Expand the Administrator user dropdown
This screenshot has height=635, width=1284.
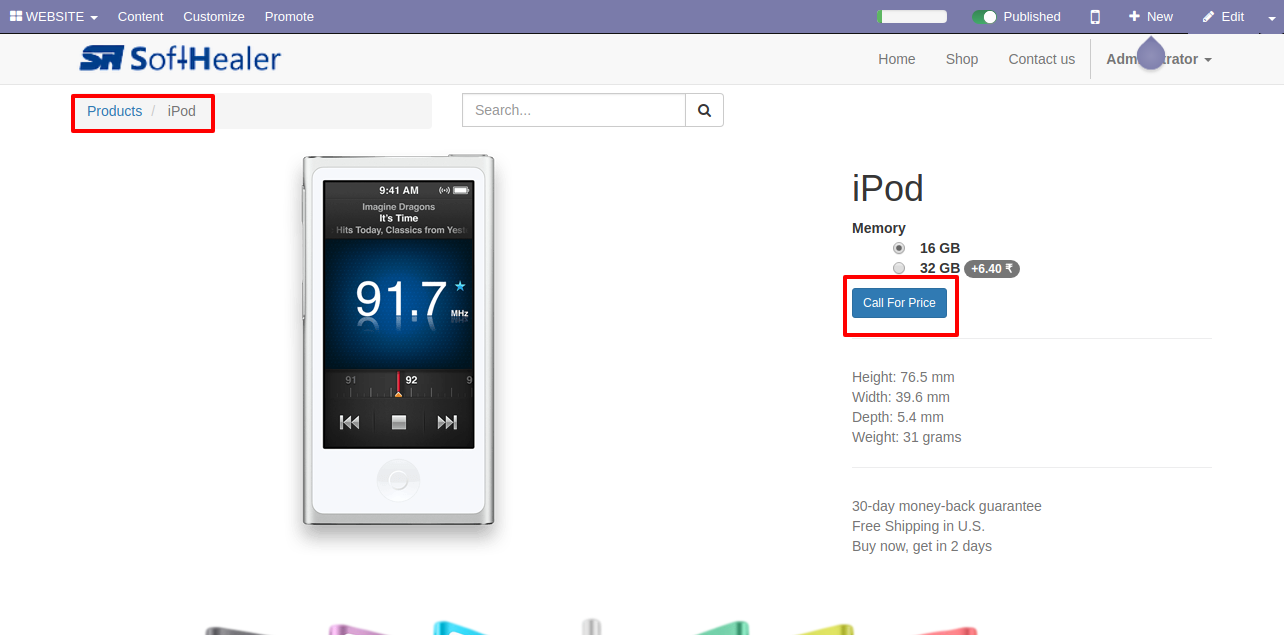1159,59
